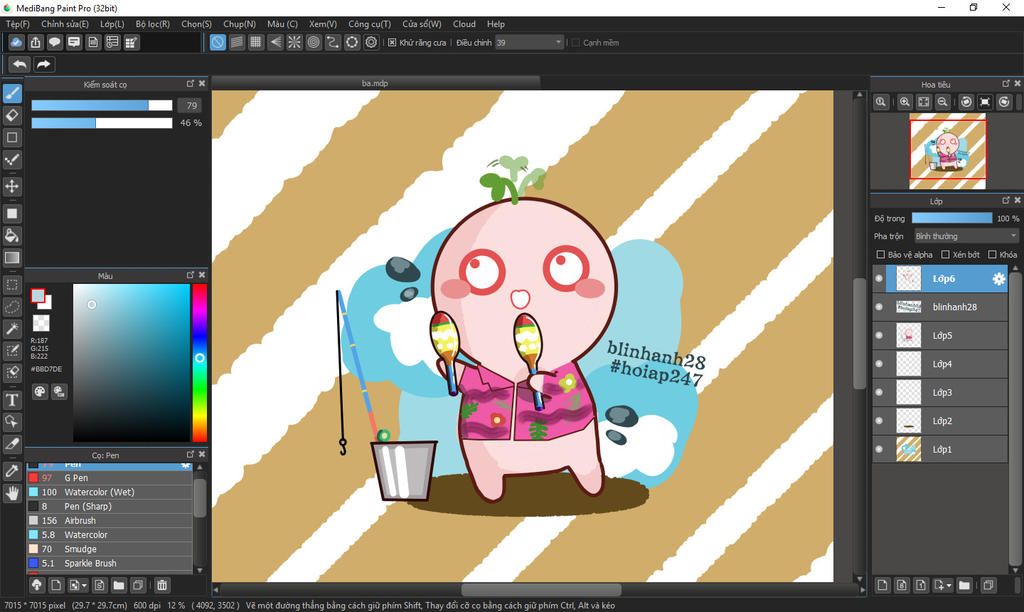This screenshot has height=612, width=1024.
Task: Enable the grid snap icon
Action: (256, 42)
